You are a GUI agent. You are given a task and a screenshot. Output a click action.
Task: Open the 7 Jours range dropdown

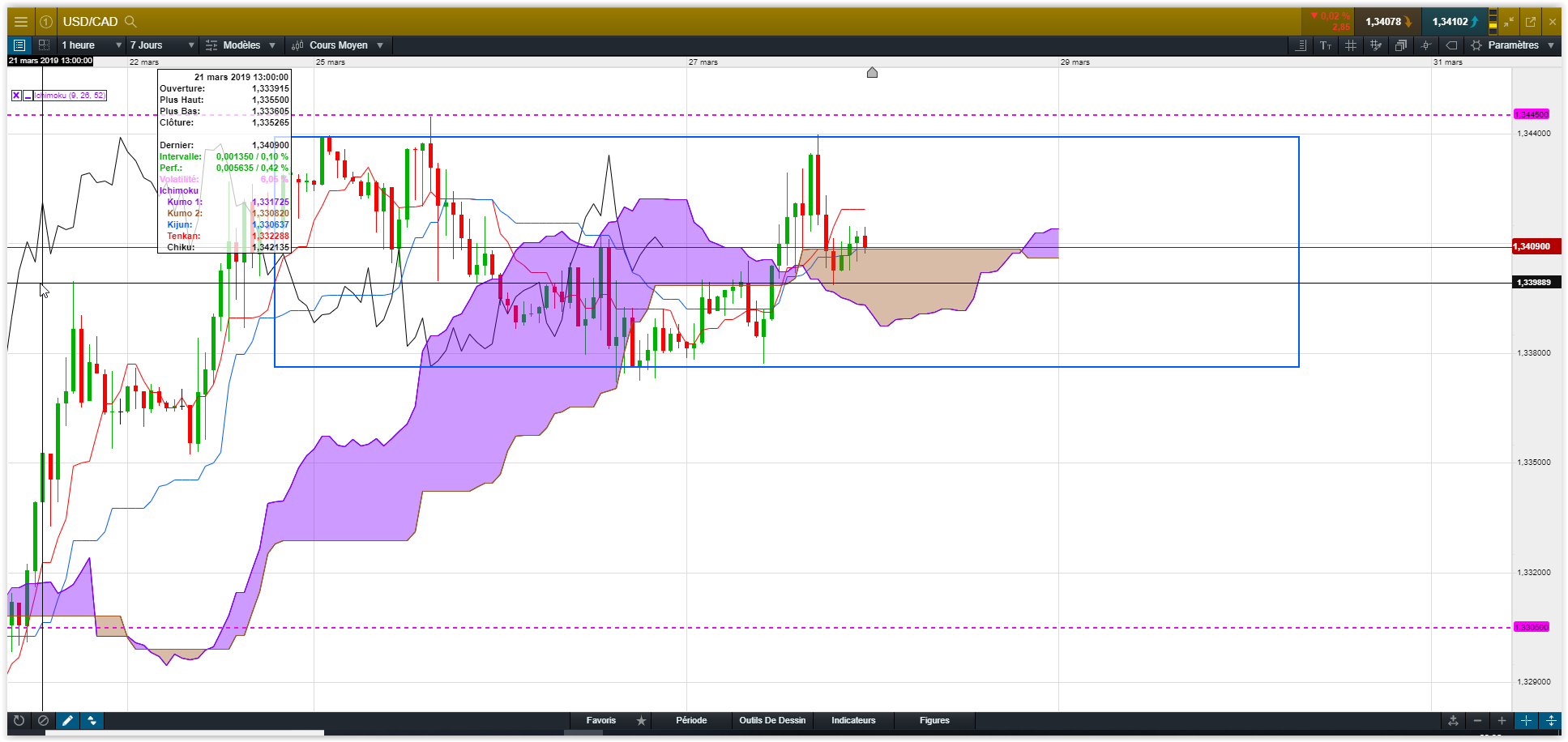(x=161, y=45)
